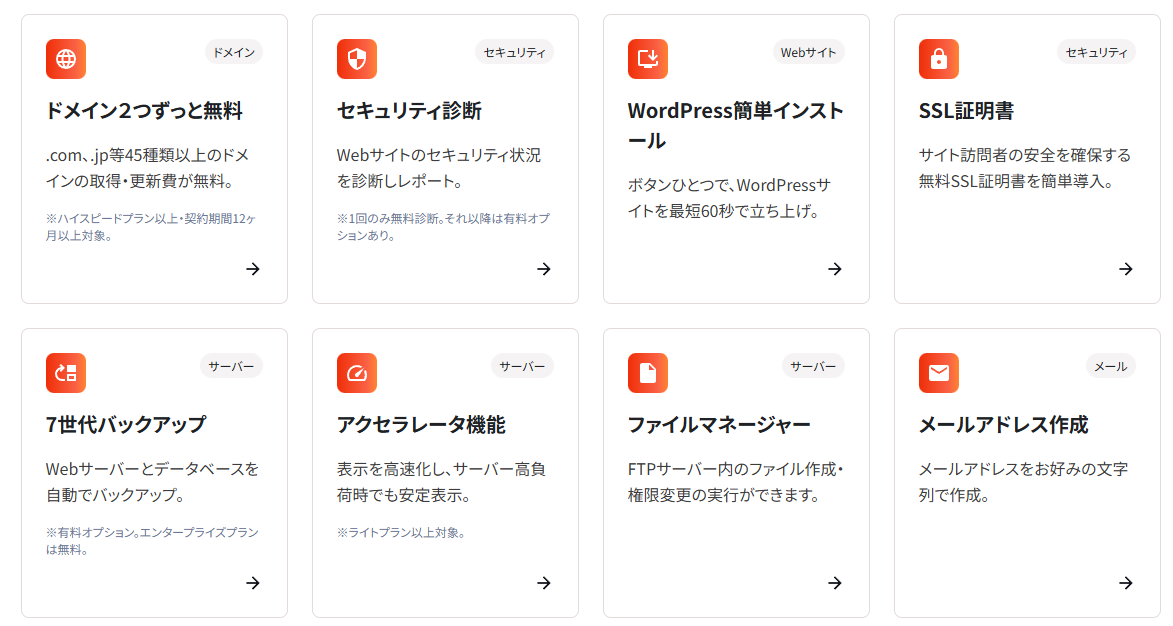This screenshot has width=1173, height=626.
Task: Go to SSL証明書 details using its arrow
Action: tap(1126, 269)
